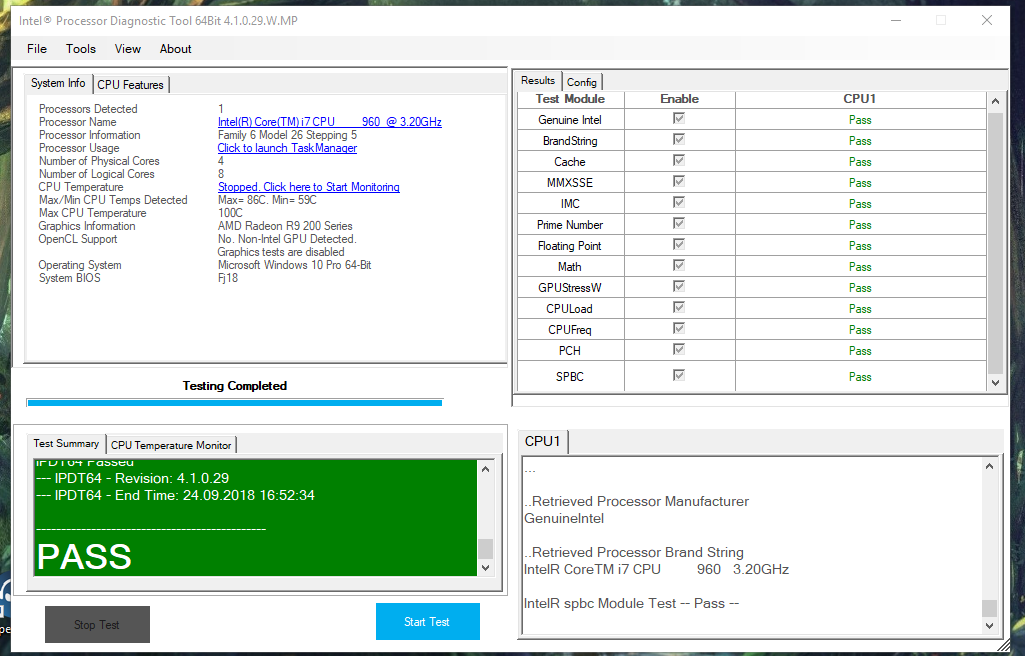Click the Stop Test button

click(x=97, y=625)
